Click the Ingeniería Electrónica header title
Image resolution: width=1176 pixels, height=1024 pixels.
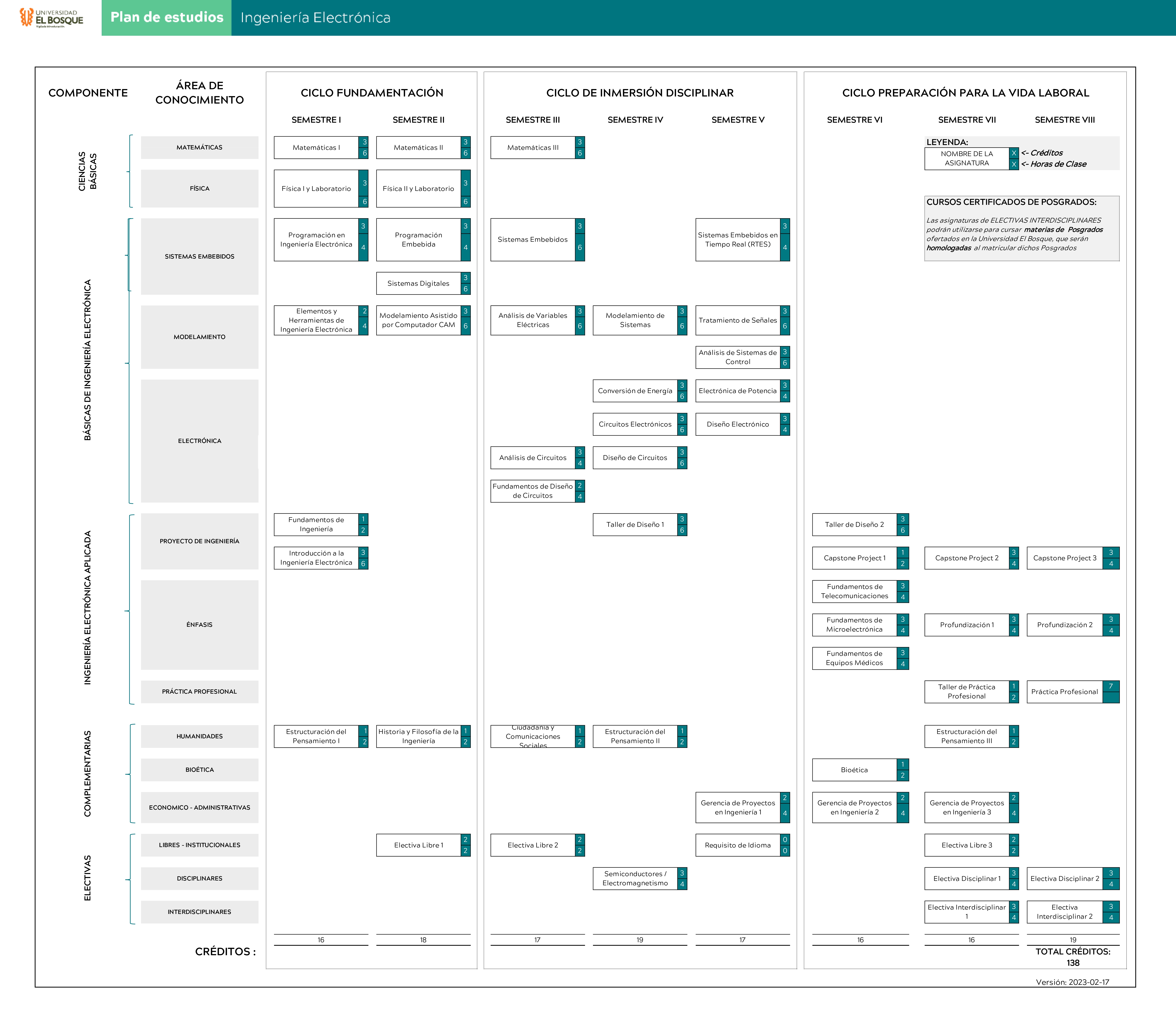315,18
